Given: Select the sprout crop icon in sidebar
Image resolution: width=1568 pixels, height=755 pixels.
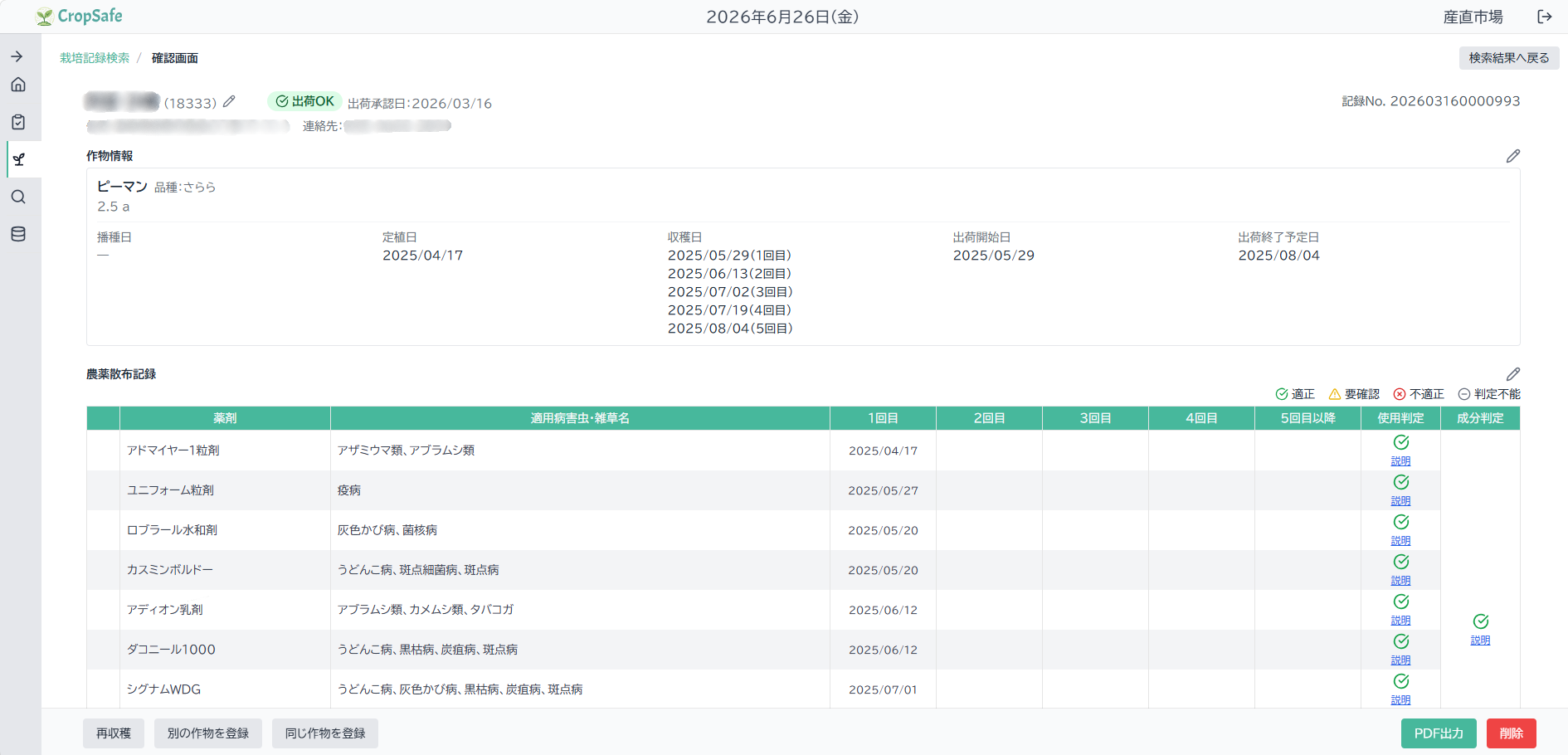Looking at the screenshot, I should [x=18, y=159].
